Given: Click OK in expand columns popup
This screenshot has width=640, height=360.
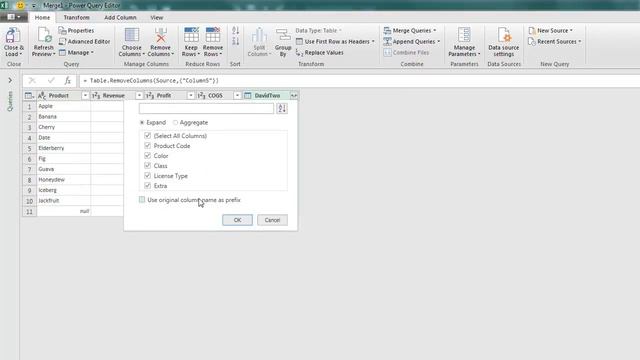Looking at the screenshot, I should 237,220.
